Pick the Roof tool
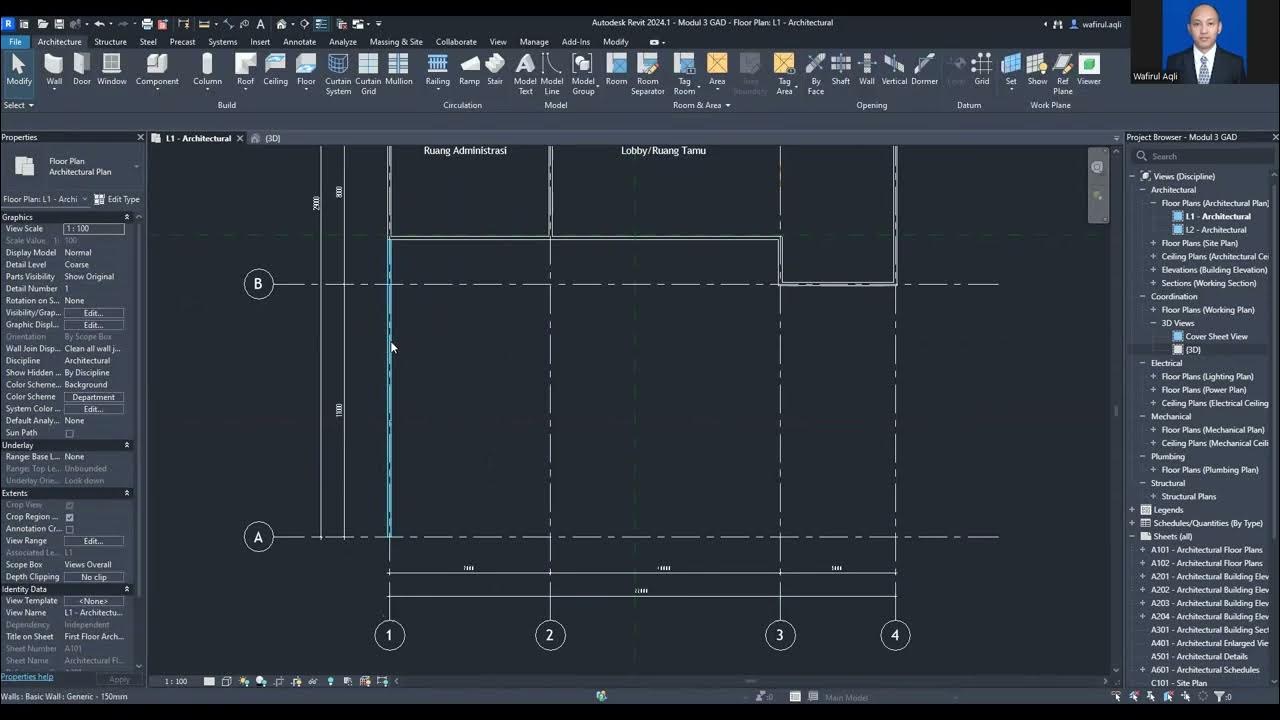The image size is (1280, 720). tap(245, 70)
